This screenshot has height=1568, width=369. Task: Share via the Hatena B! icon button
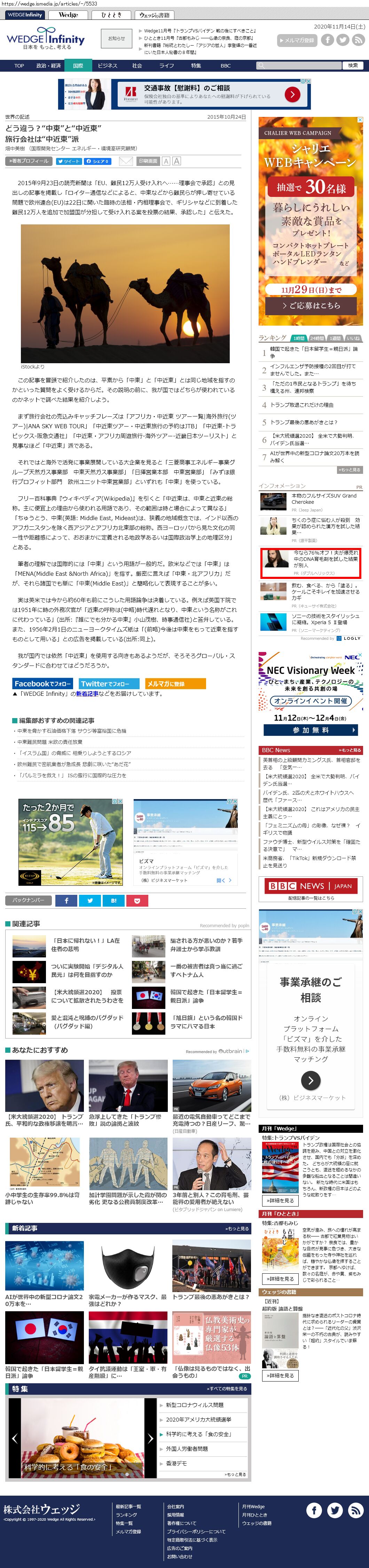coord(113,900)
